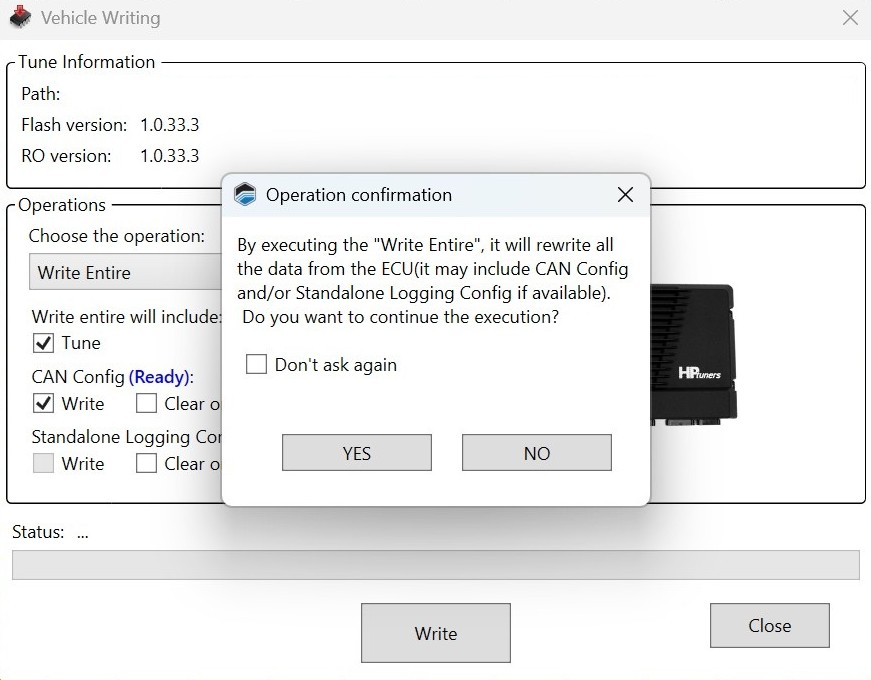This screenshot has height=680, width=871.
Task: Toggle the Standalone Logging Write checkbox
Action: click(x=44, y=464)
